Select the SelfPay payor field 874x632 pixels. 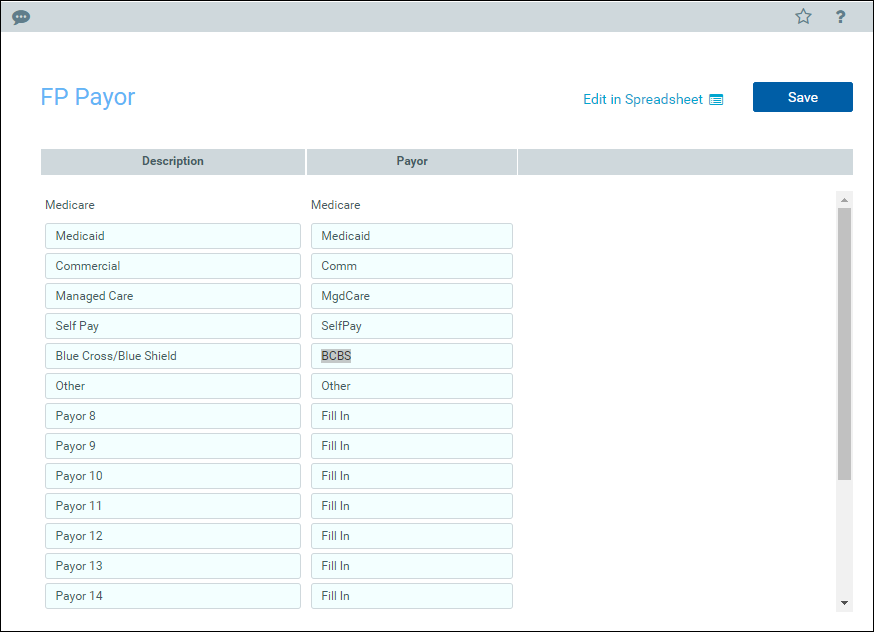coord(412,326)
